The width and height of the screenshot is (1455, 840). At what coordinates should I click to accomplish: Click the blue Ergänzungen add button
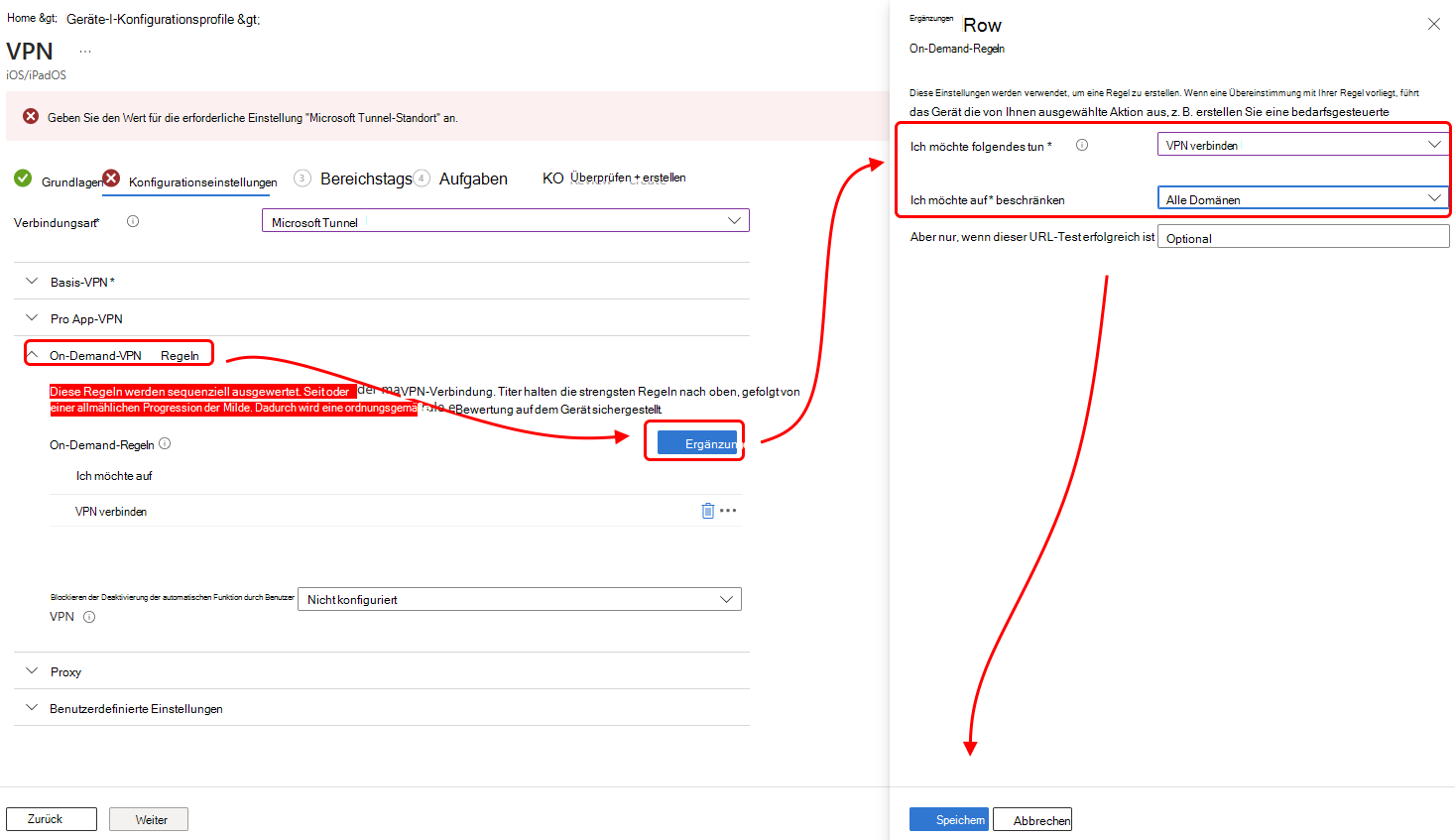pyautogui.click(x=697, y=443)
